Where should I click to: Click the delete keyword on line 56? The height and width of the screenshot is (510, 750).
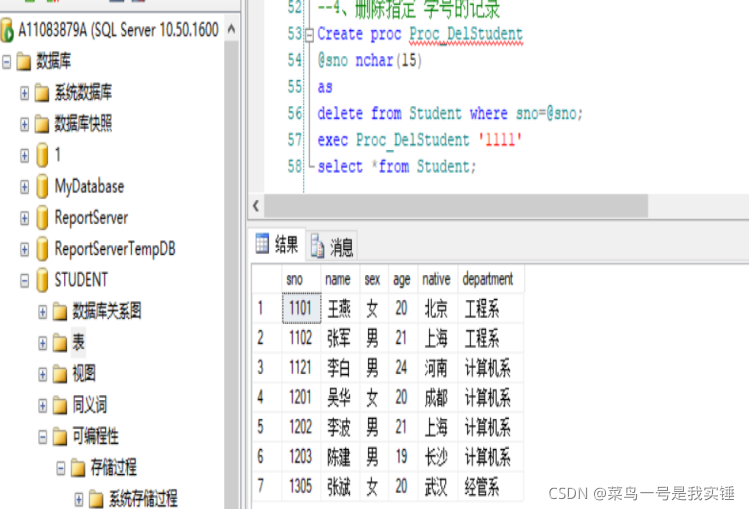pos(340,114)
